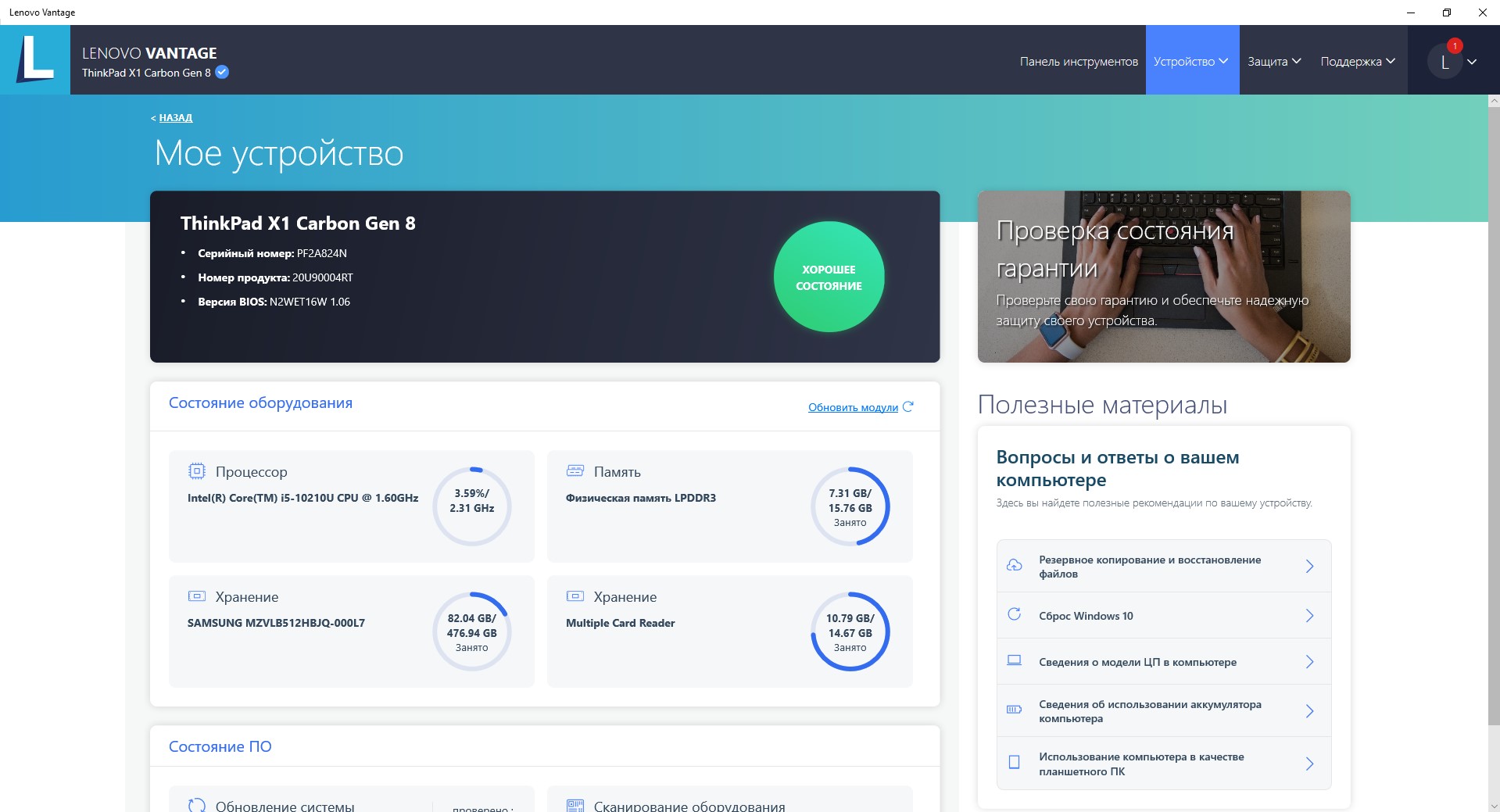Viewport: 1500px width, 812px height.
Task: Open arrow for backup and restore article
Action: click(1309, 567)
